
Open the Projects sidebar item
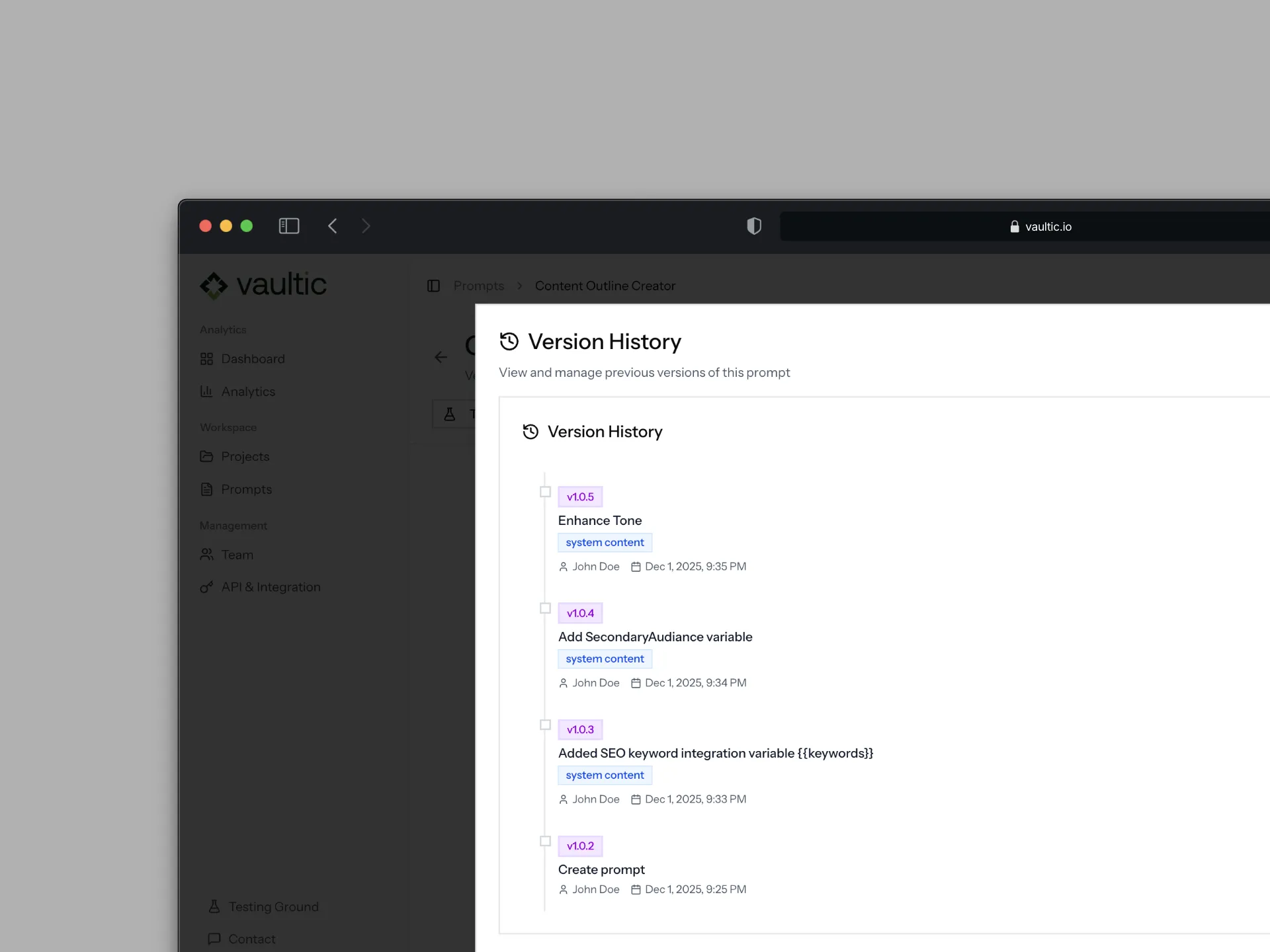(x=245, y=456)
